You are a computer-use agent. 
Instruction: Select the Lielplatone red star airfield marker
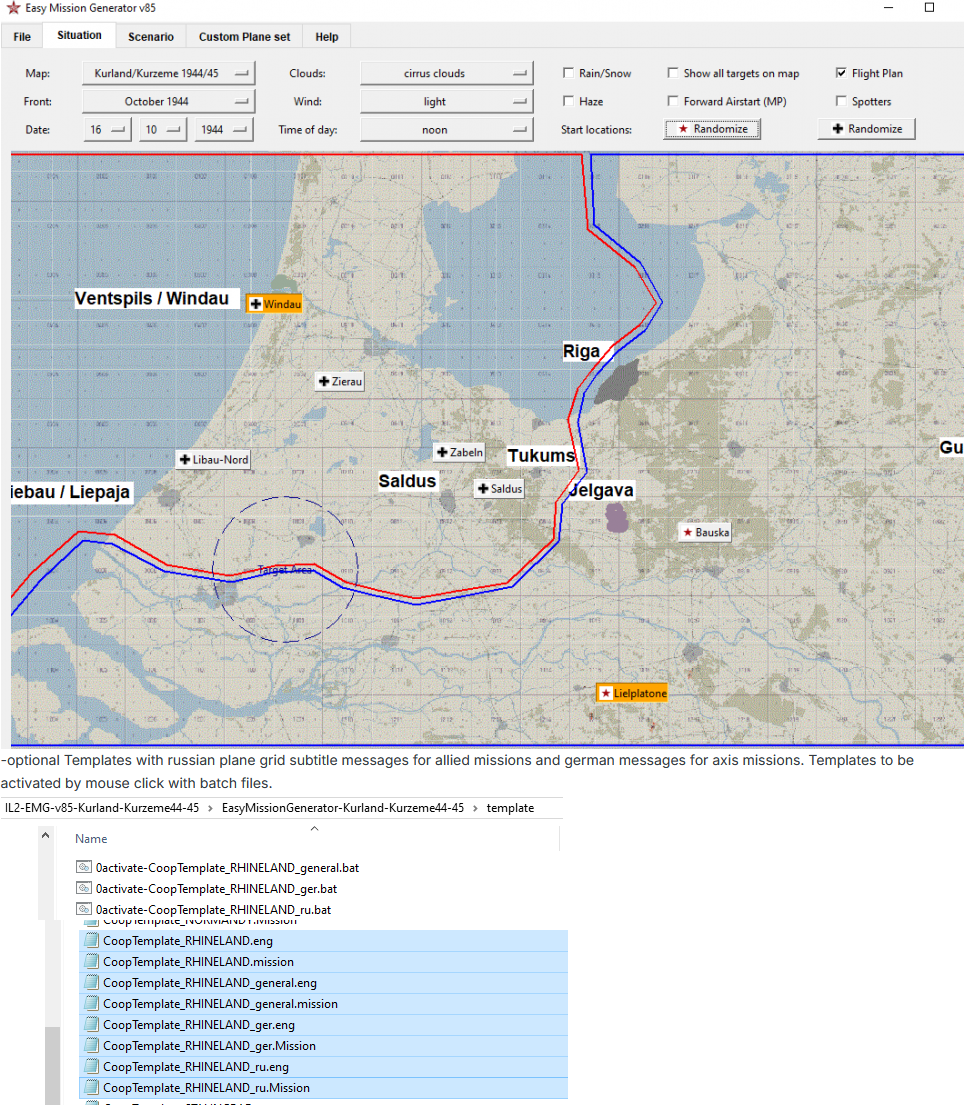coord(632,693)
